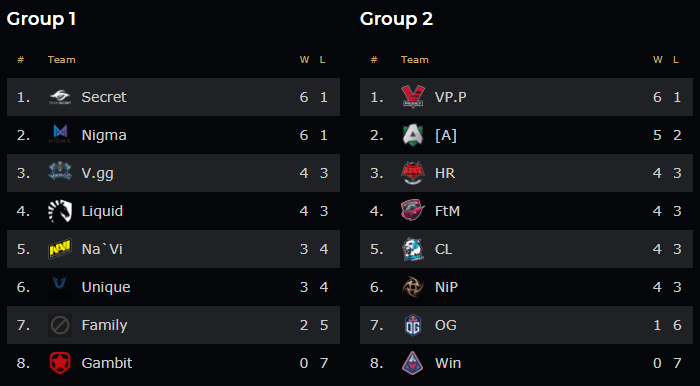This screenshot has width=700, height=386.
Task: Select the Team Liquid horse logo
Action: (60, 211)
